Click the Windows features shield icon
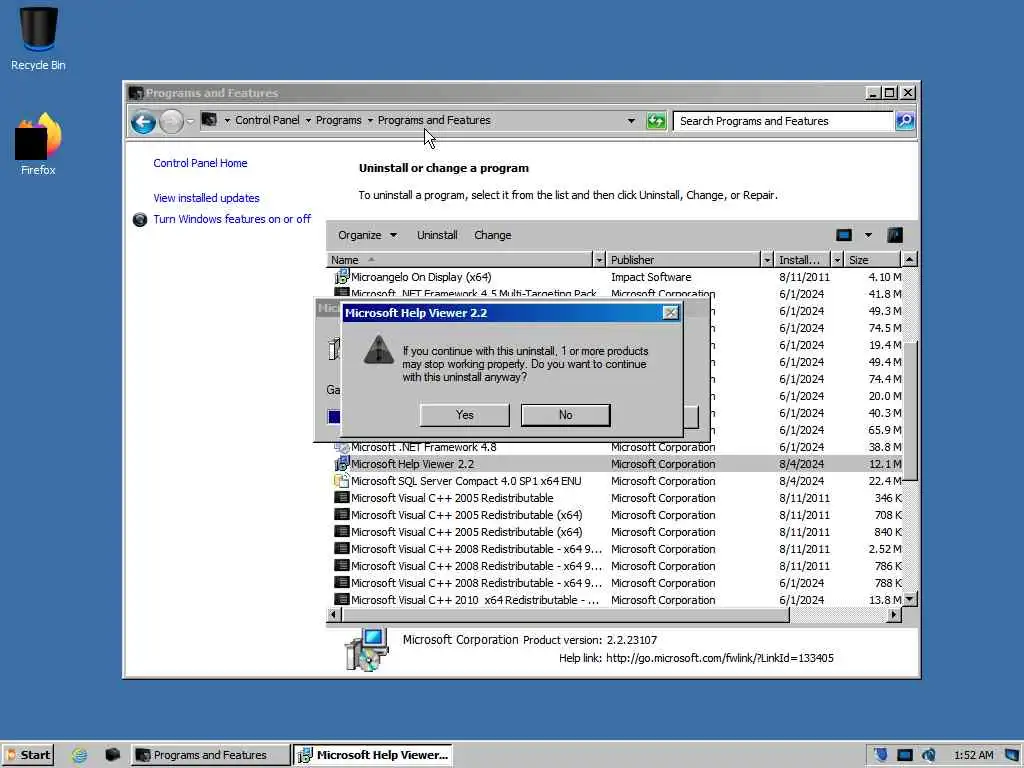The image size is (1024, 768). (140, 219)
